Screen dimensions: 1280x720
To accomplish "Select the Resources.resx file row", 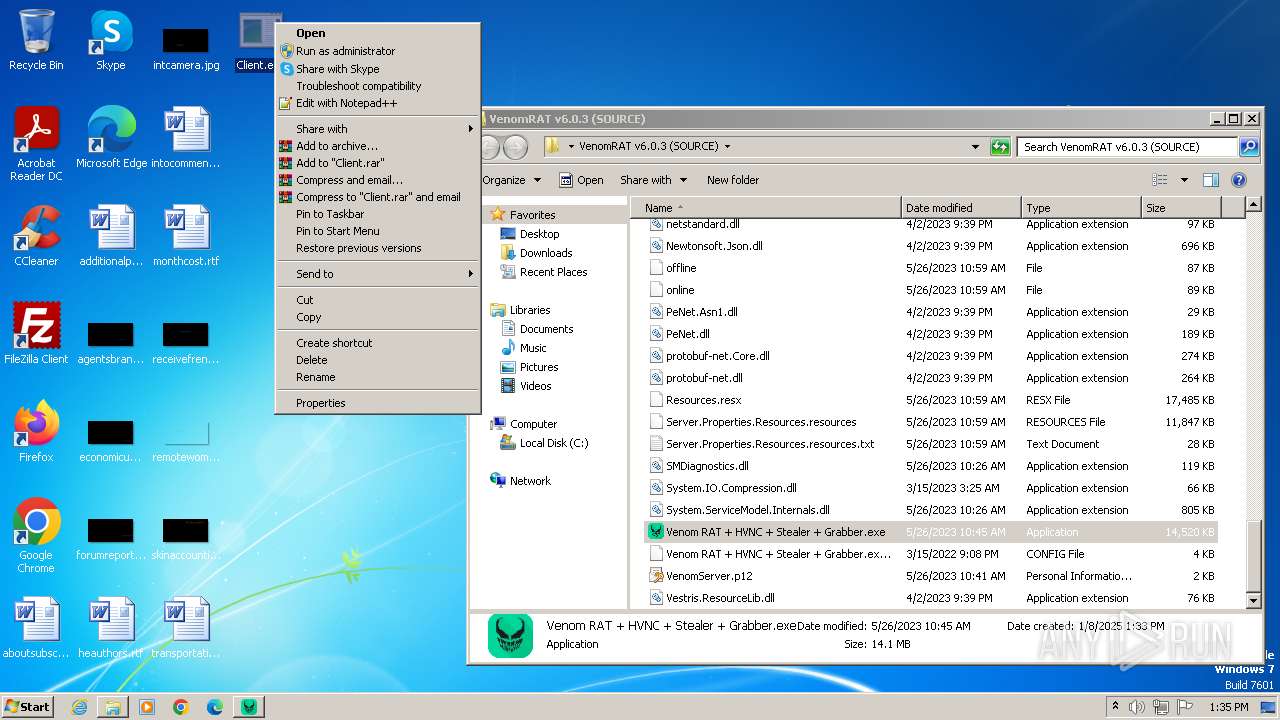I will click(x=704, y=400).
